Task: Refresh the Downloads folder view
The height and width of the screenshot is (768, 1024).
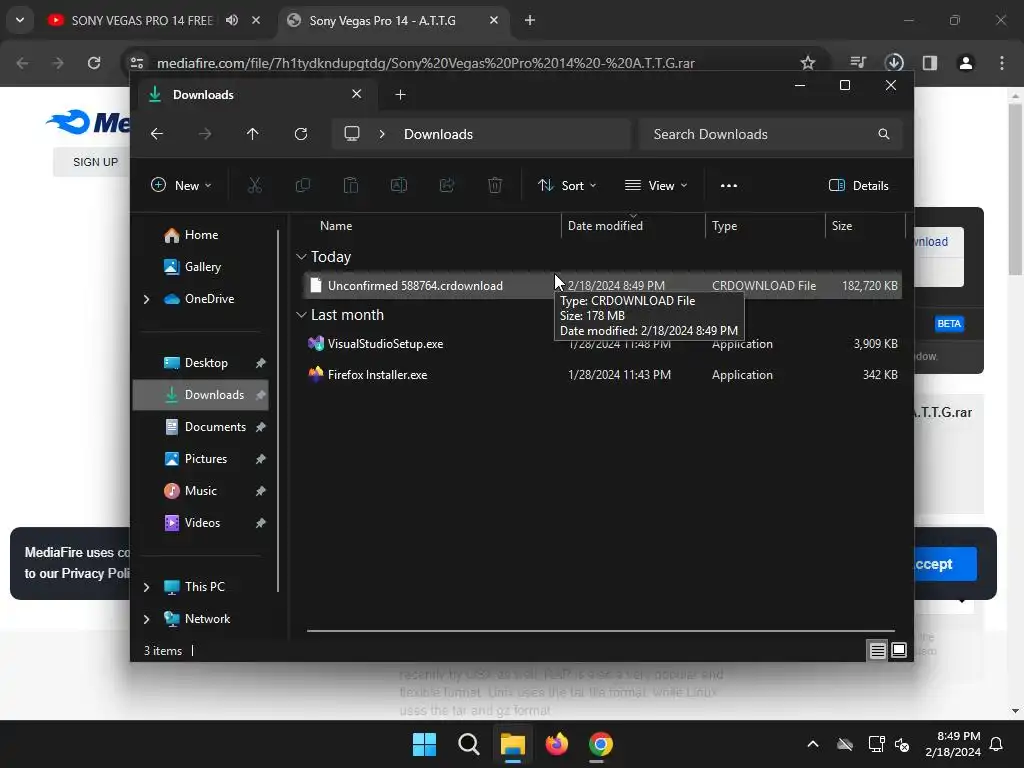Action: pos(301,134)
